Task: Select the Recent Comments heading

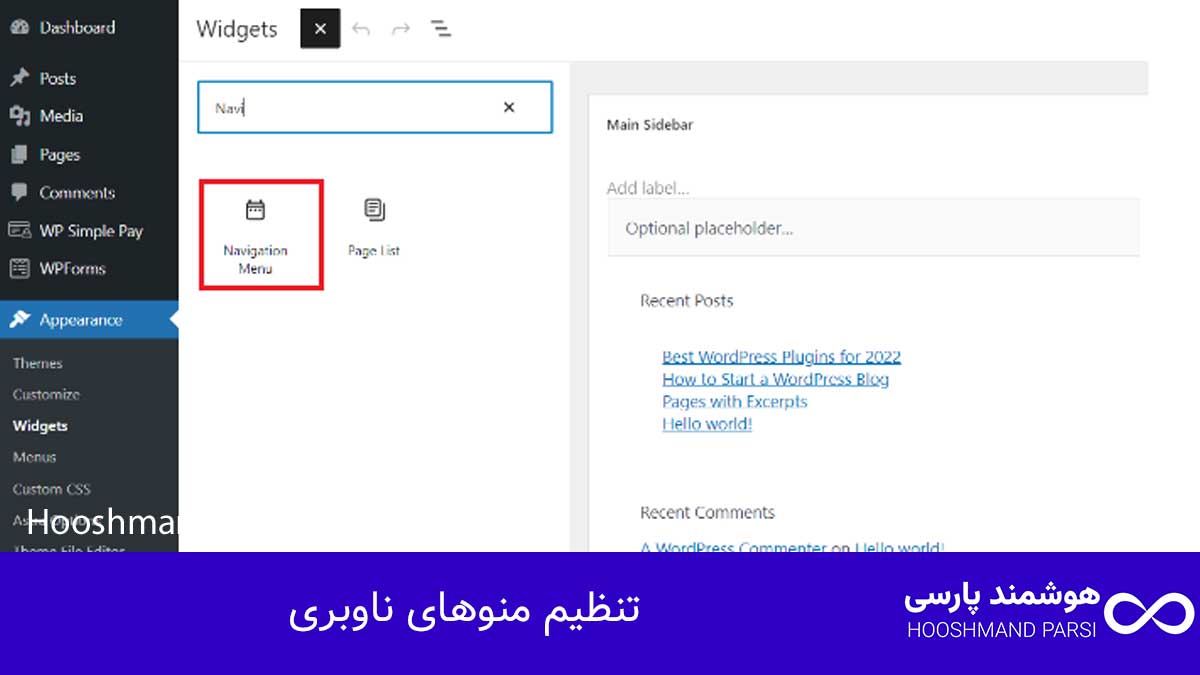Action: click(x=707, y=512)
